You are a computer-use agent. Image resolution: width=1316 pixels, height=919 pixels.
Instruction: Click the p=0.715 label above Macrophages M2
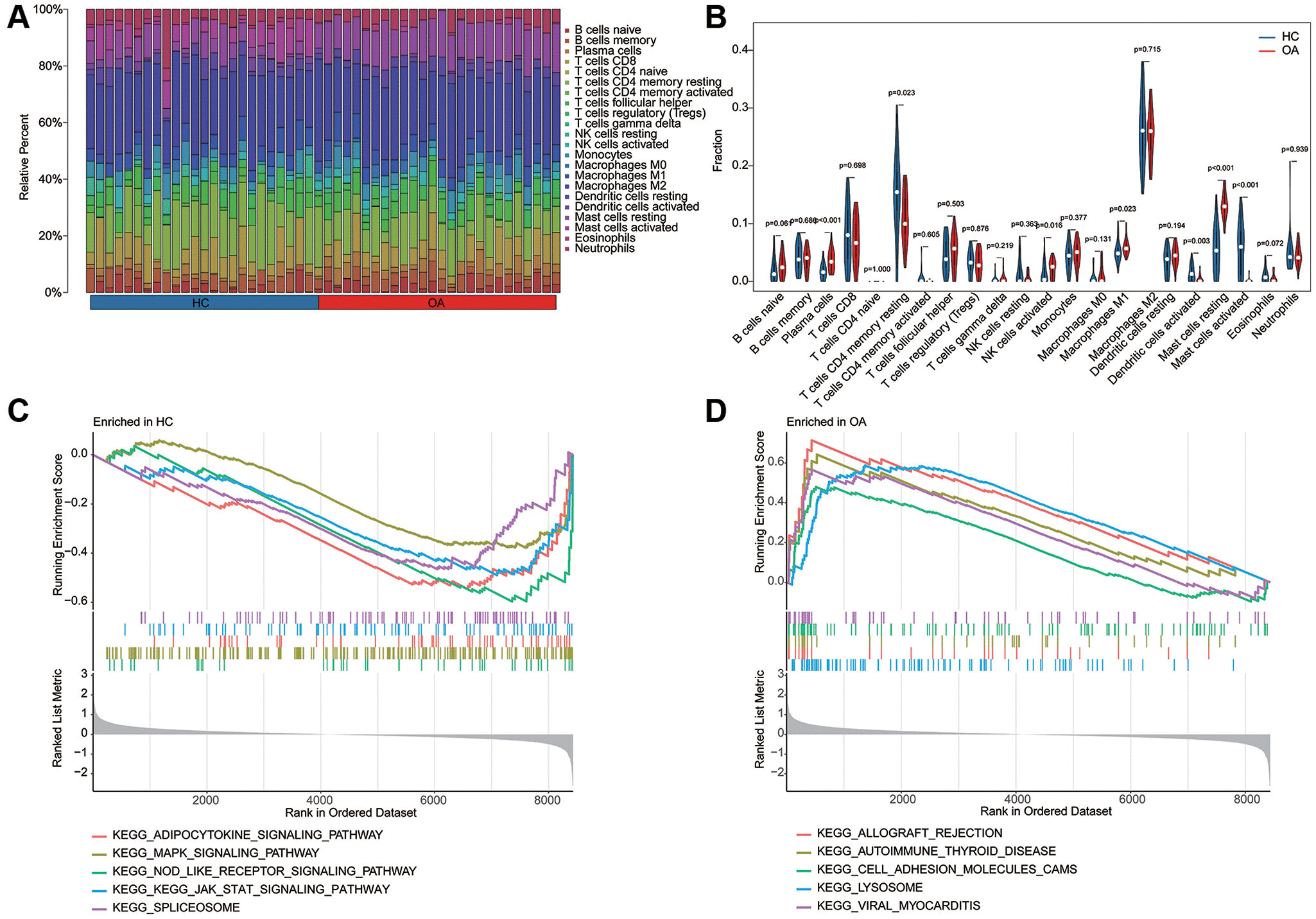tap(1147, 49)
